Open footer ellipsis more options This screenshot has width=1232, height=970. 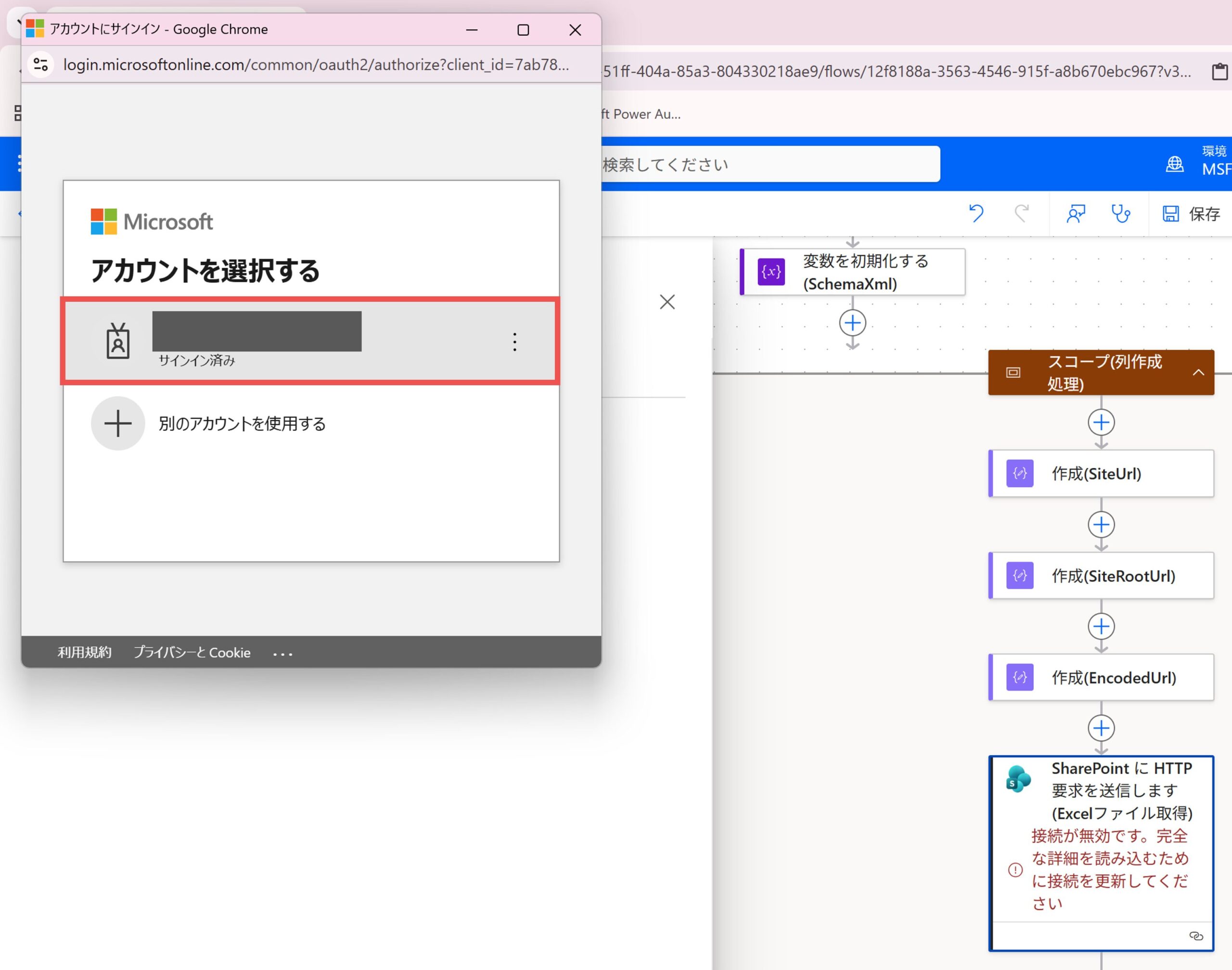283,654
